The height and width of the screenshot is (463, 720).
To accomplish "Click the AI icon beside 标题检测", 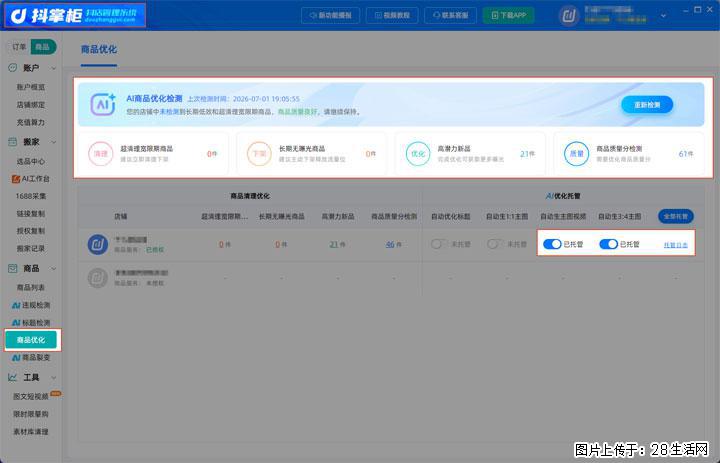I will (x=16, y=323).
